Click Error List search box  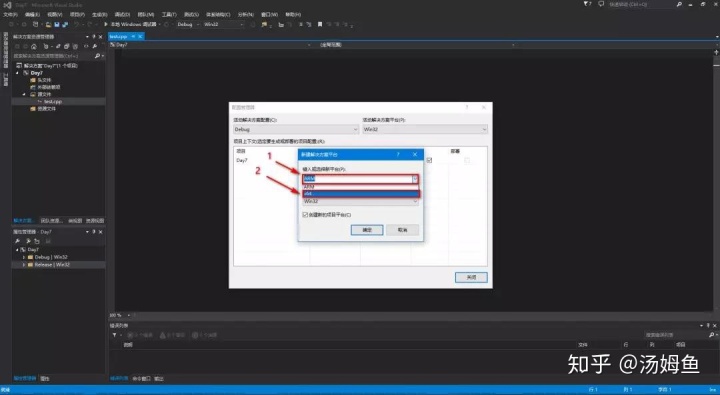[x=676, y=335]
